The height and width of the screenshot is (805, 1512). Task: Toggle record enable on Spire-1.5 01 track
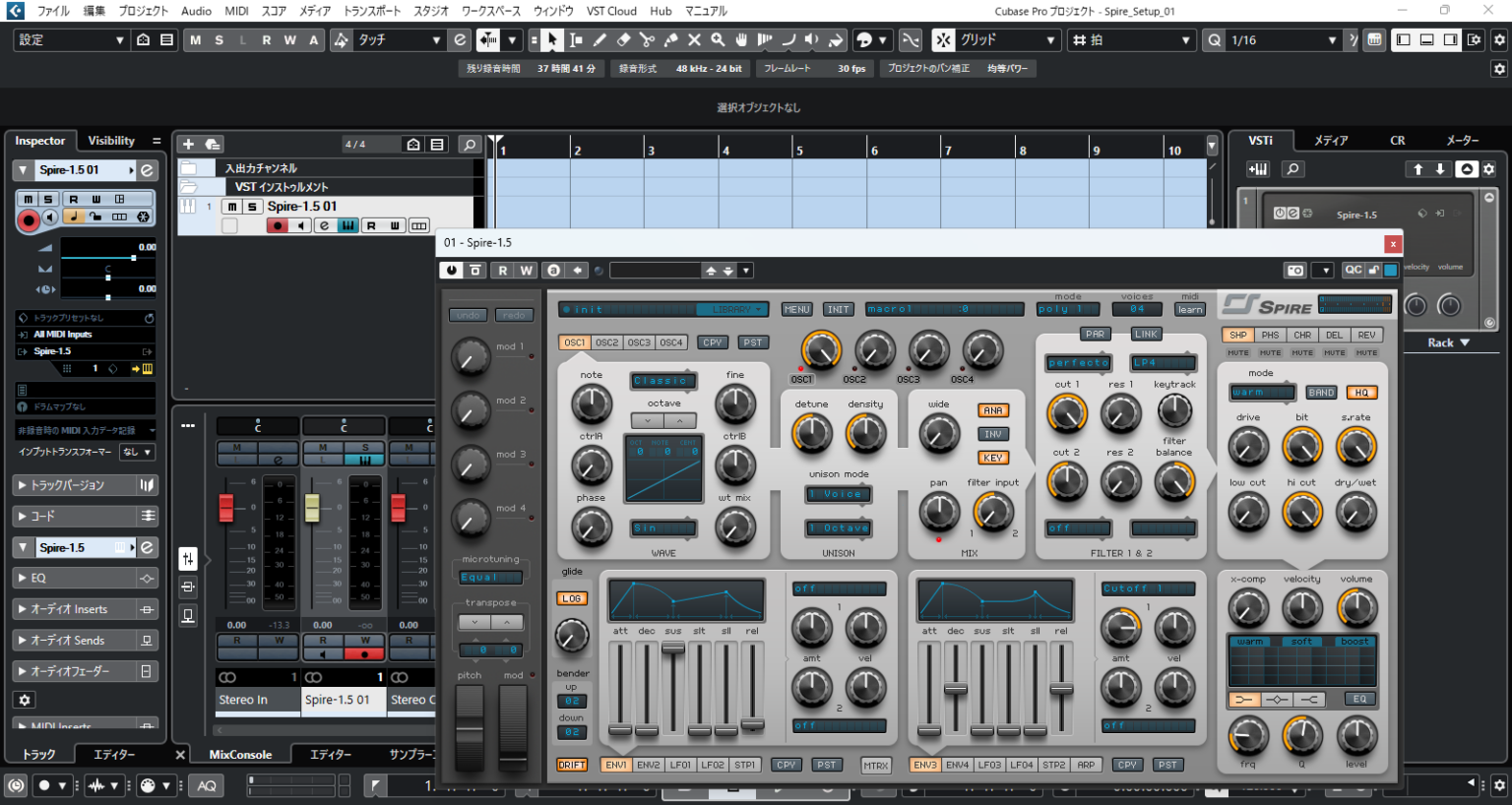278,225
